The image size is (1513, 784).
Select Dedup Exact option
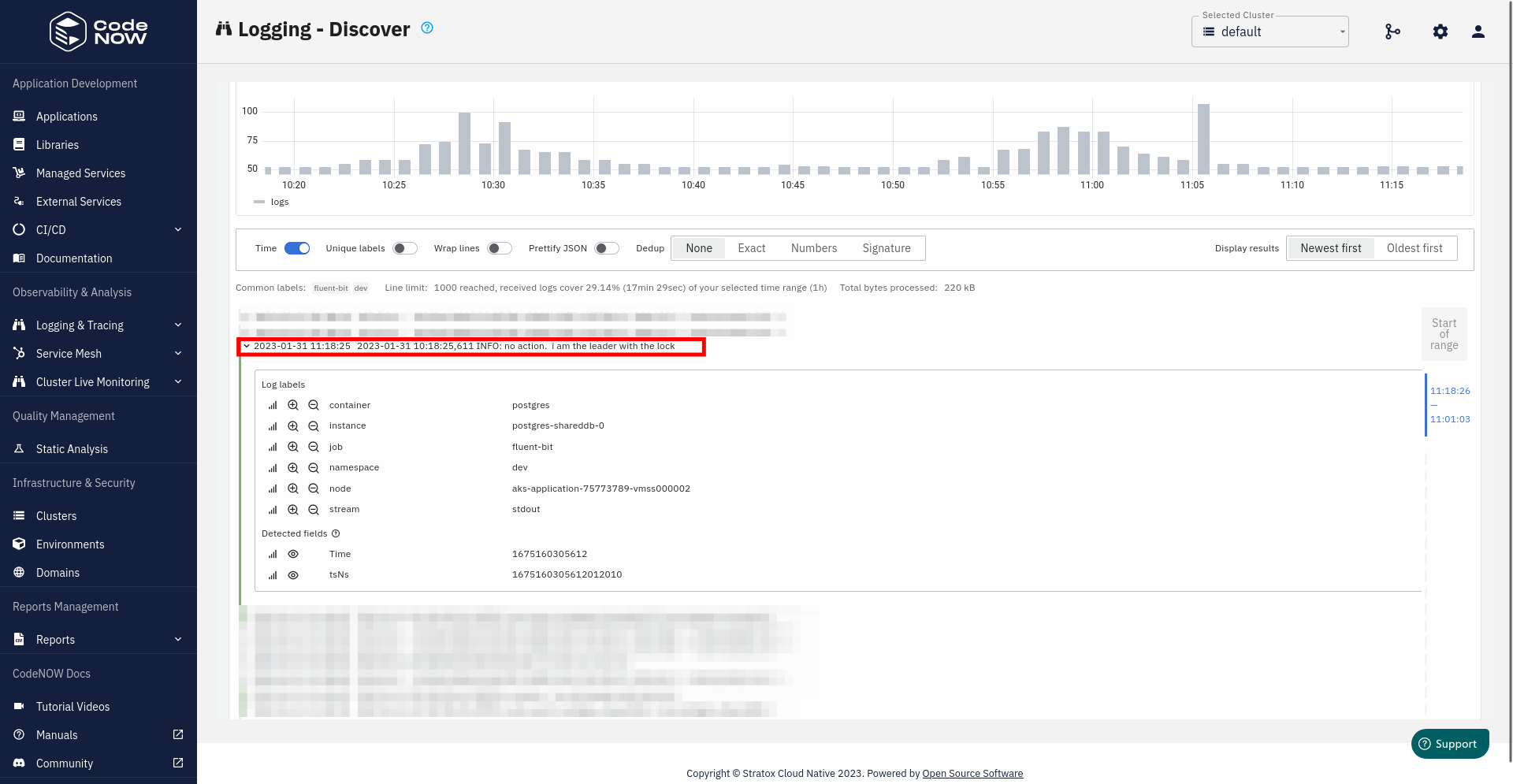[752, 248]
